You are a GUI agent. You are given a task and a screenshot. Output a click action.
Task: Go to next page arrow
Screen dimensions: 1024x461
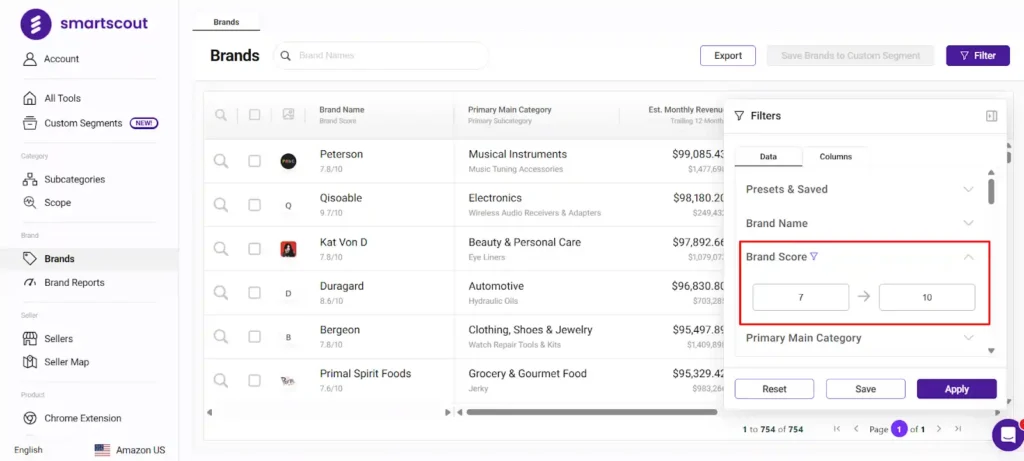point(938,429)
